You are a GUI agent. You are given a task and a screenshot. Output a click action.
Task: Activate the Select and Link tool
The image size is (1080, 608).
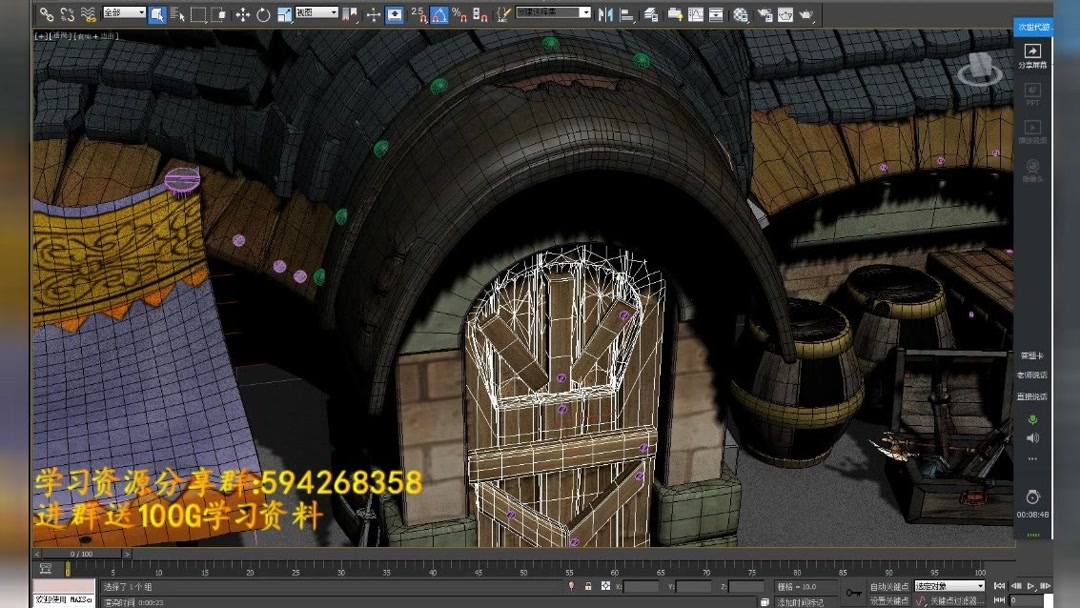47,14
